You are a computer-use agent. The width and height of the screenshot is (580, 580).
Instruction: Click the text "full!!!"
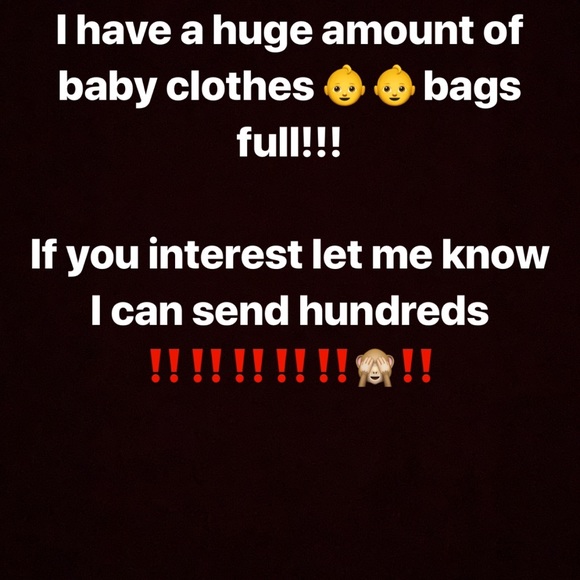point(288,141)
